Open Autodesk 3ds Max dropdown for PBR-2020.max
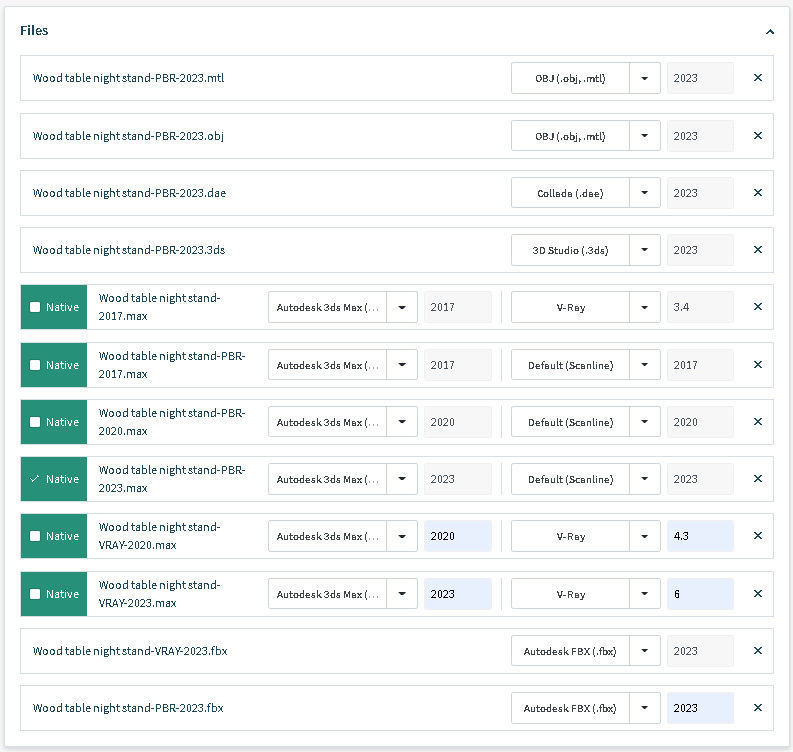Image resolution: width=793 pixels, height=752 pixels. click(x=402, y=422)
